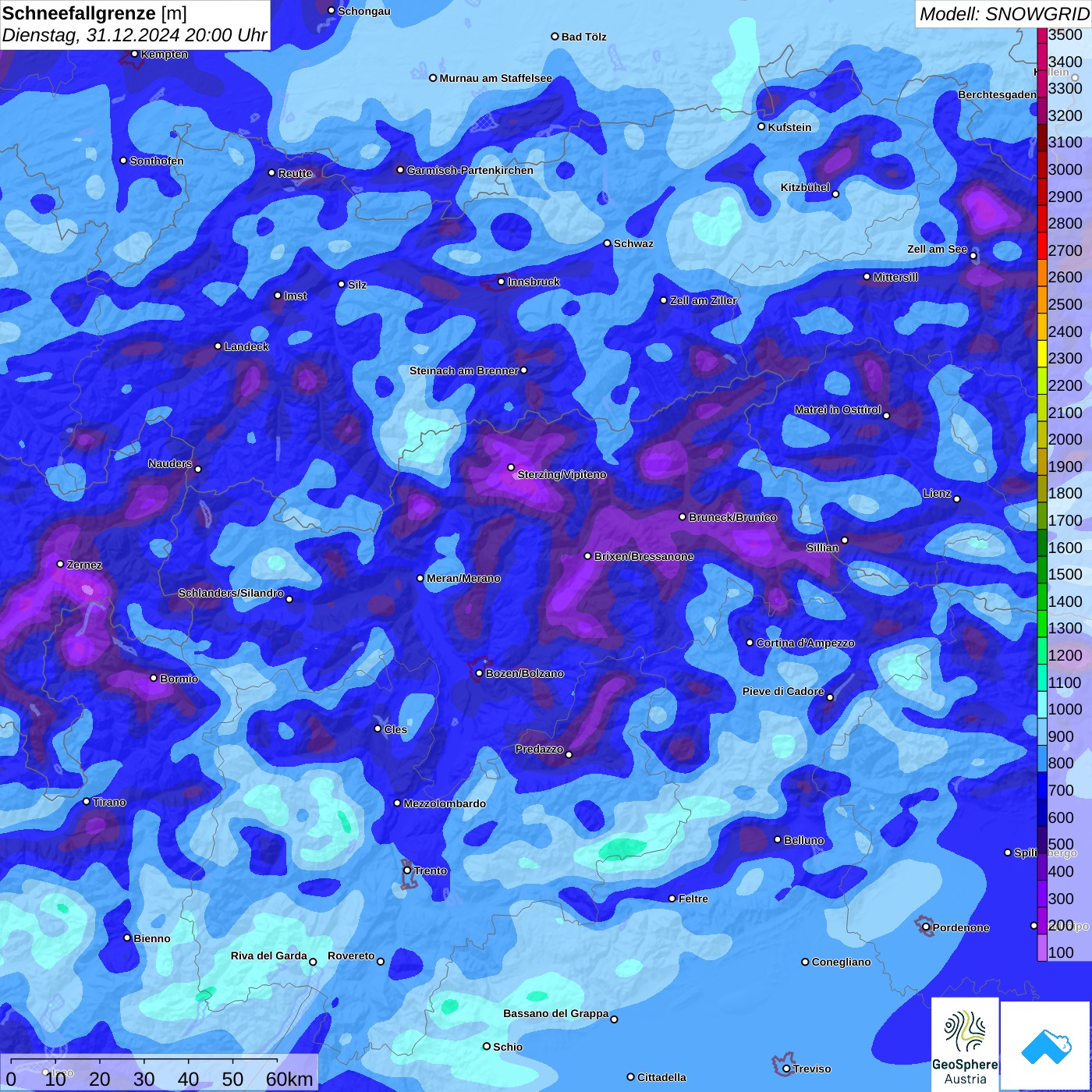Click the Sterzing/Vipiteno label
The height and width of the screenshot is (1092, 1092).
(x=562, y=474)
